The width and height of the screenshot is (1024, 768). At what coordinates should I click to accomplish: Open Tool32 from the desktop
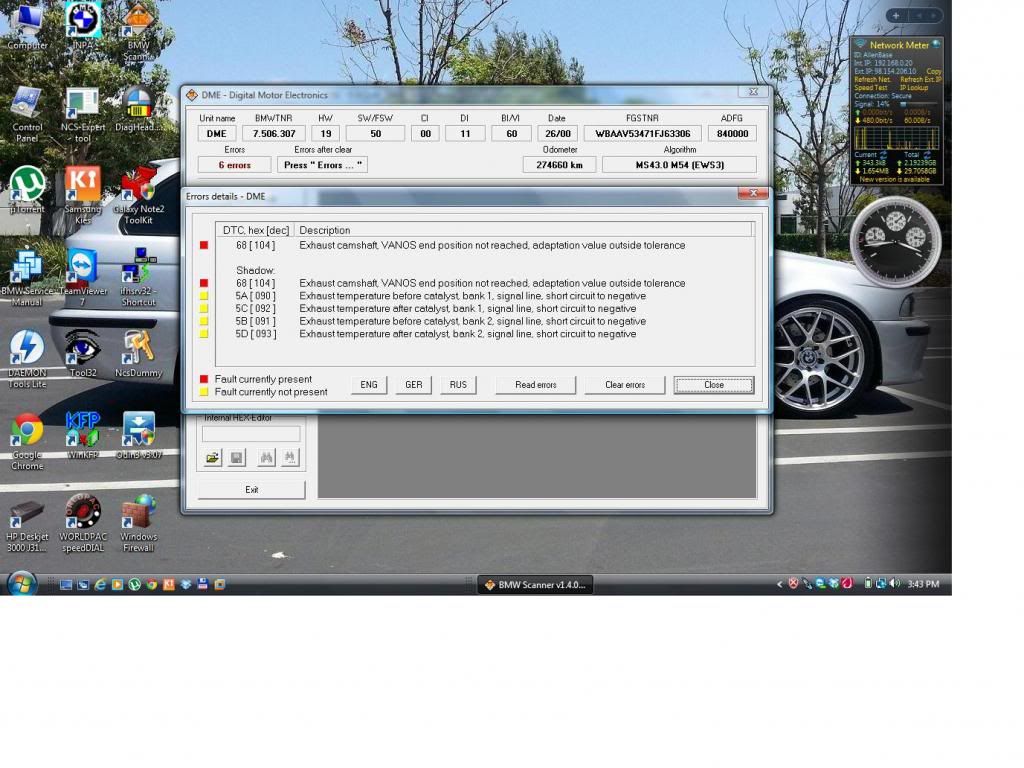tap(81, 349)
